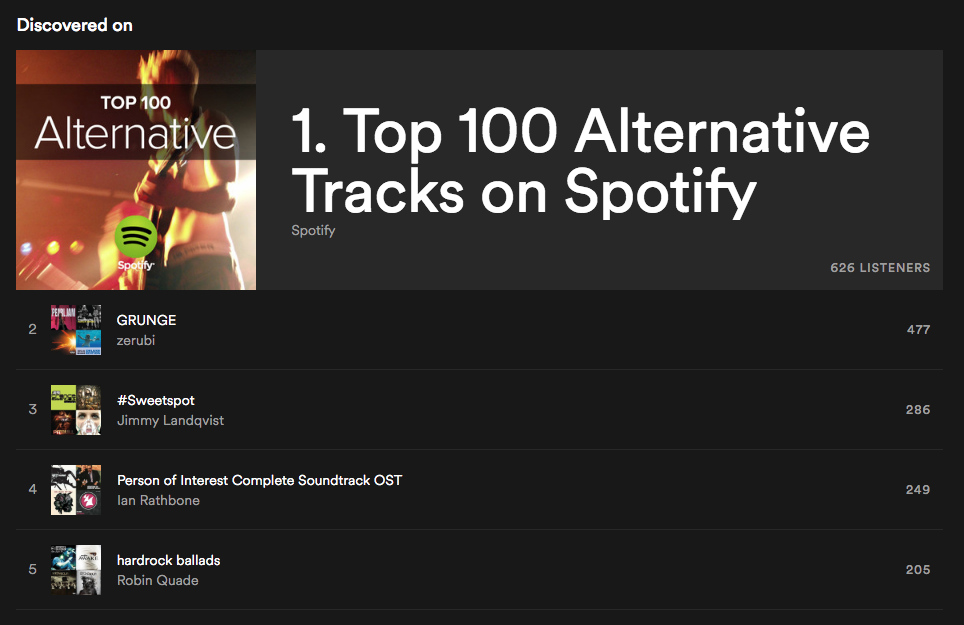The image size is (964, 625).
Task: Visit Robin Quade's profile
Action: (157, 580)
